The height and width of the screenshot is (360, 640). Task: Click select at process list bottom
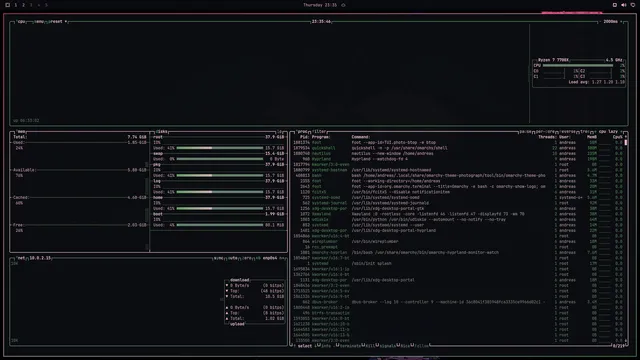304,346
